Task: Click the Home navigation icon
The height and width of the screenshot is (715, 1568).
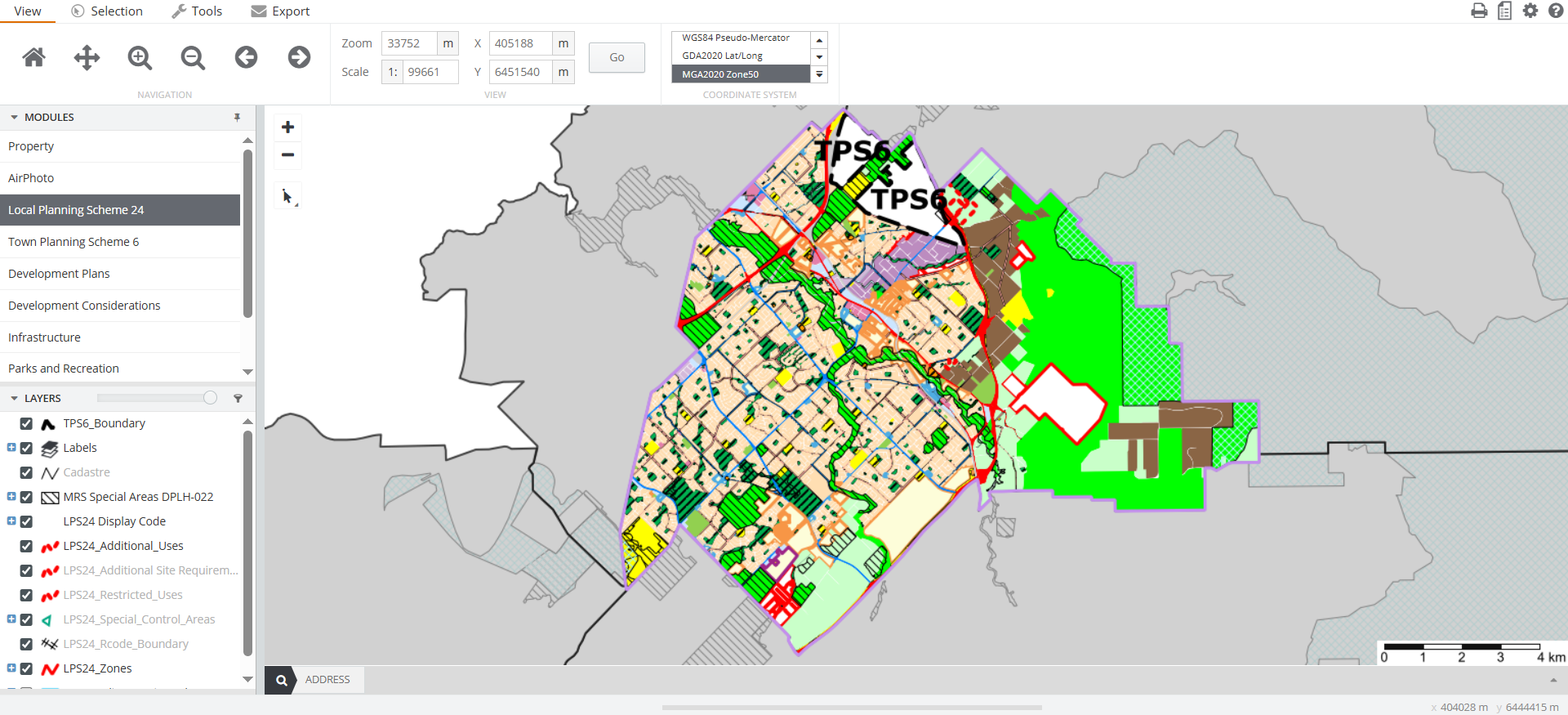Action: (33, 57)
